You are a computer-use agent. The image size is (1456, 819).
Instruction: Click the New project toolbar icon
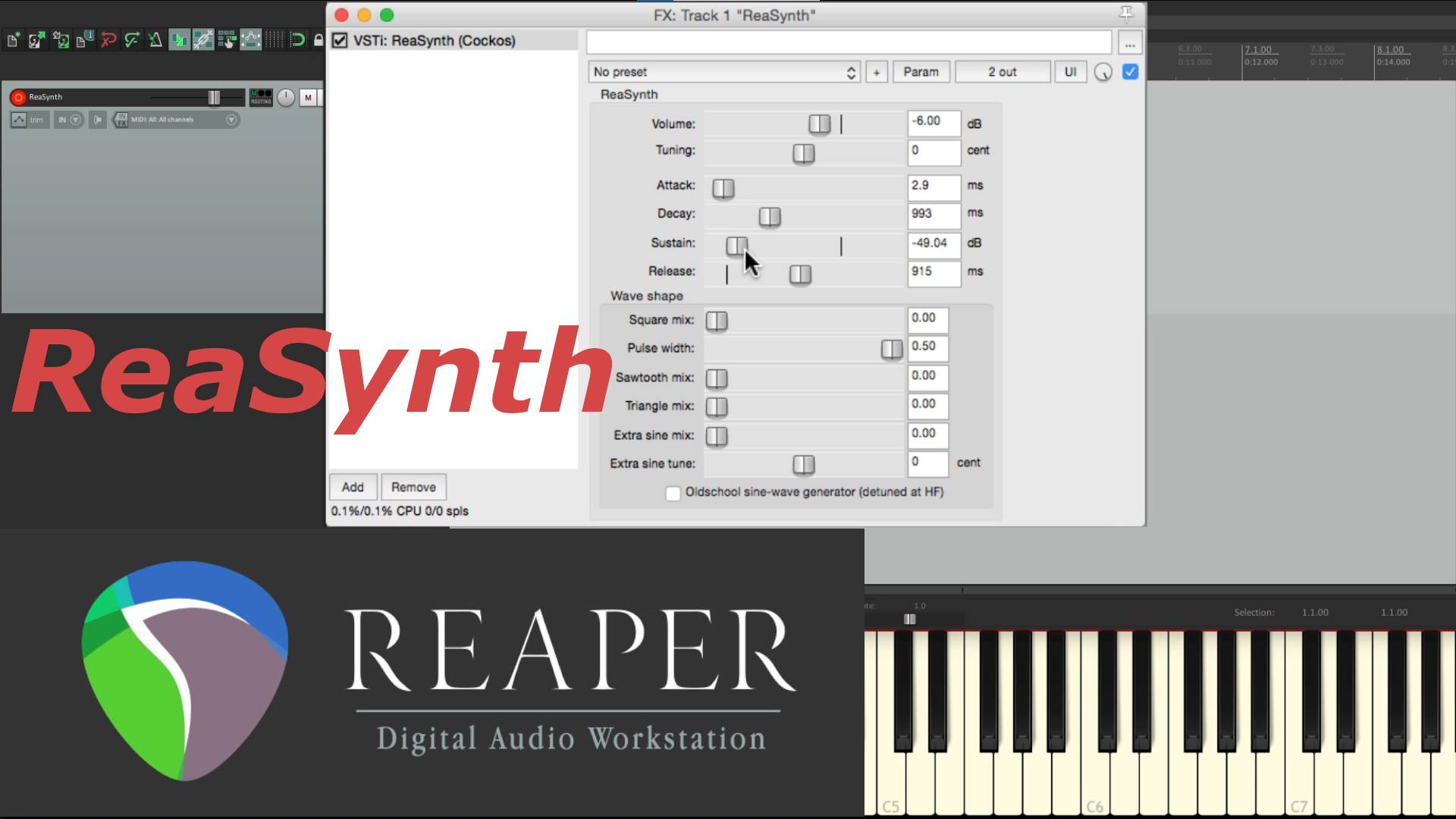(13, 39)
